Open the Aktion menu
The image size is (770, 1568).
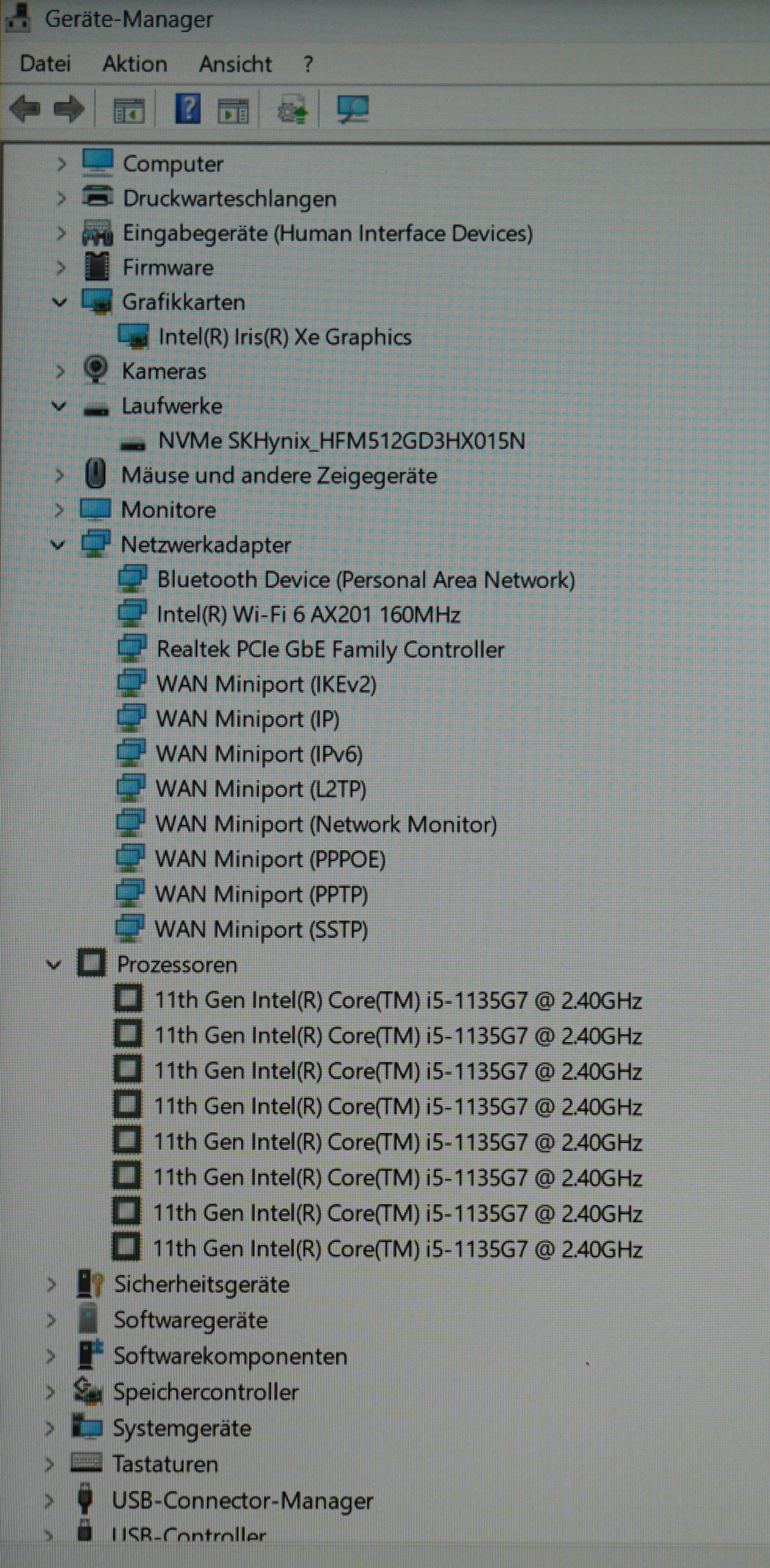[x=134, y=64]
